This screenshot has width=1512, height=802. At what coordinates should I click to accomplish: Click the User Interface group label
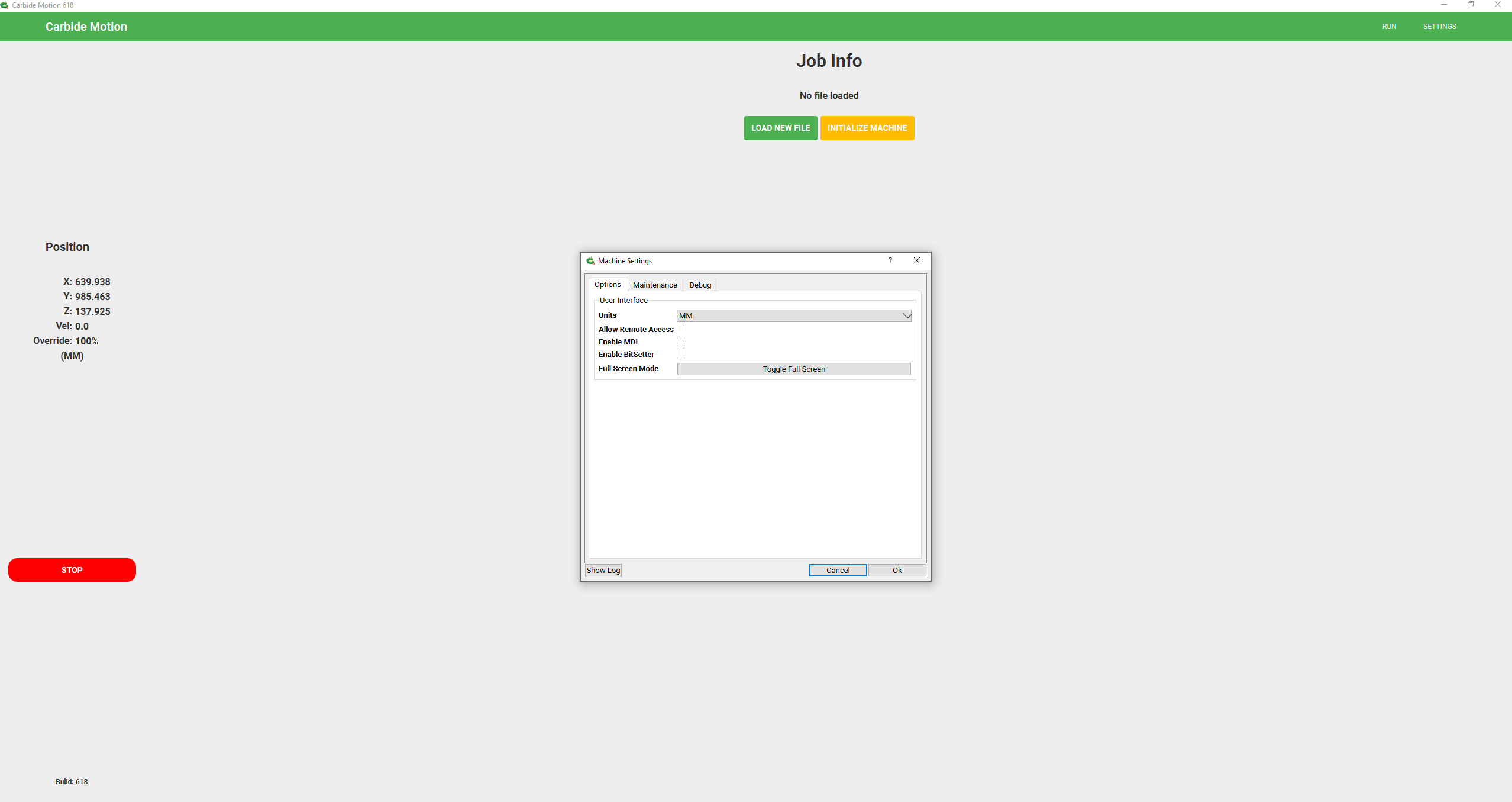coord(623,300)
